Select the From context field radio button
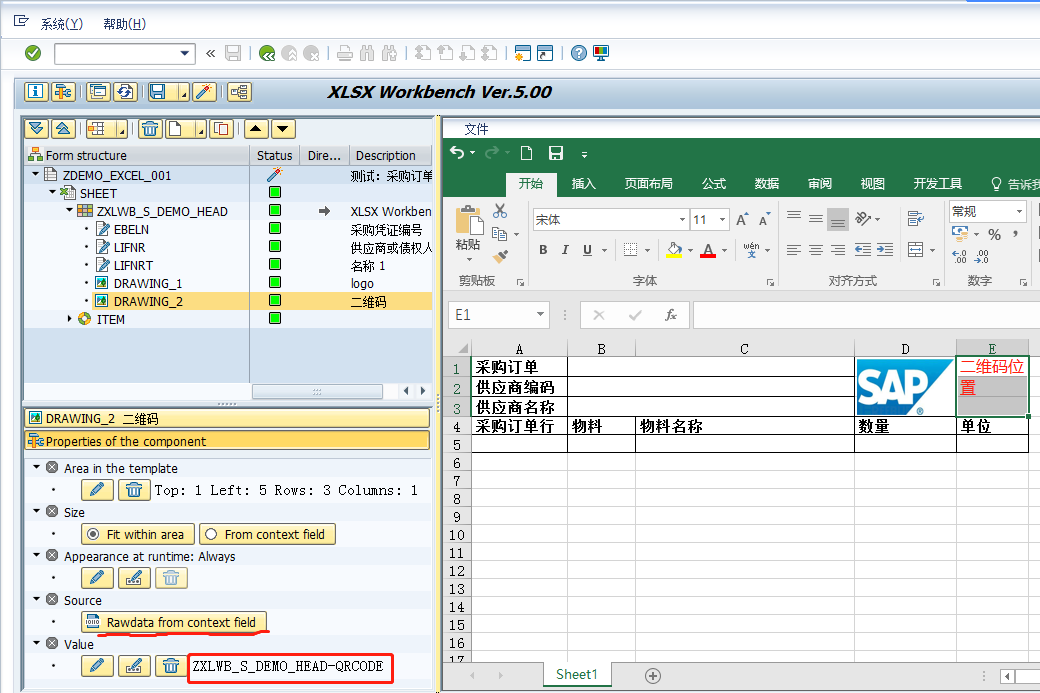 tap(267, 534)
